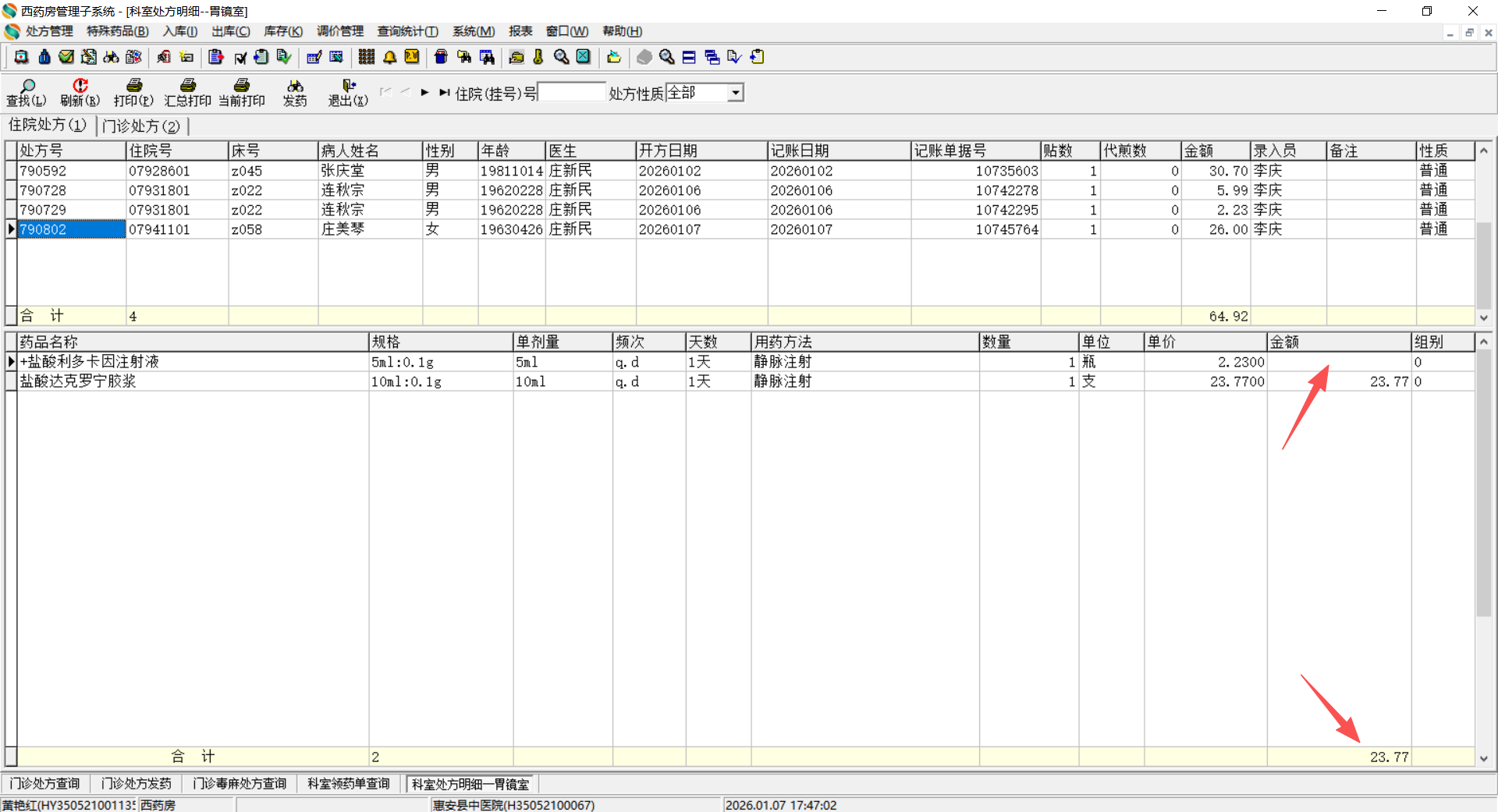This screenshot has height=812, width=1498.
Task: Jump to last record with the ▶| arrow
Action: (444, 92)
